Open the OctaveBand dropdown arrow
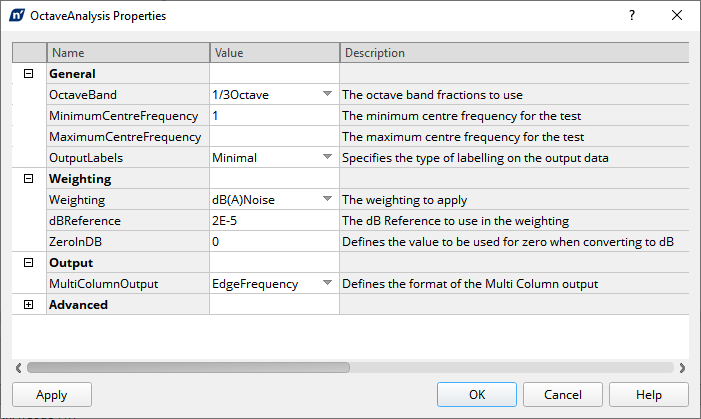The image size is (701, 419). (327, 94)
